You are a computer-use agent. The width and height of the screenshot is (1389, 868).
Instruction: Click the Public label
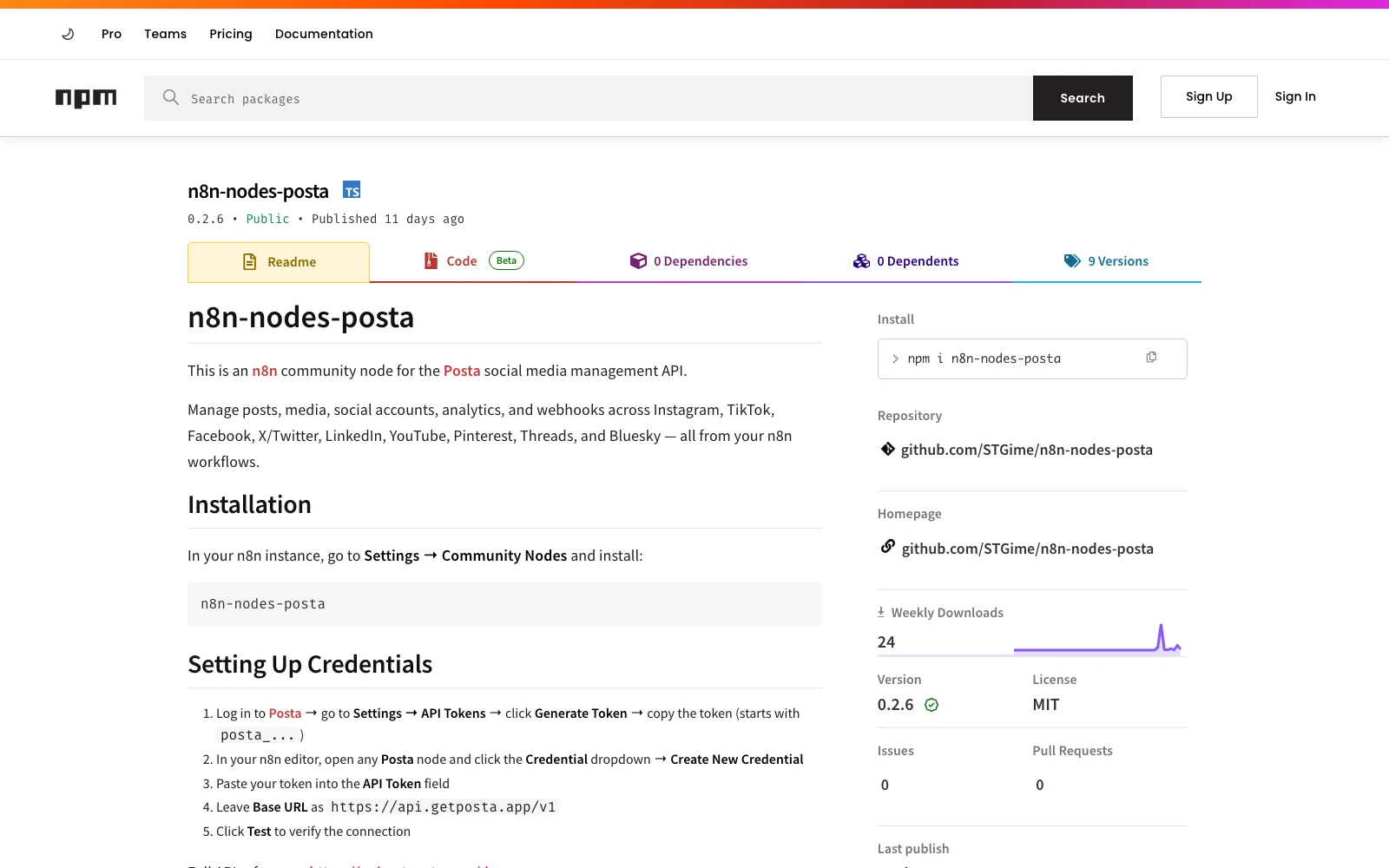(267, 219)
